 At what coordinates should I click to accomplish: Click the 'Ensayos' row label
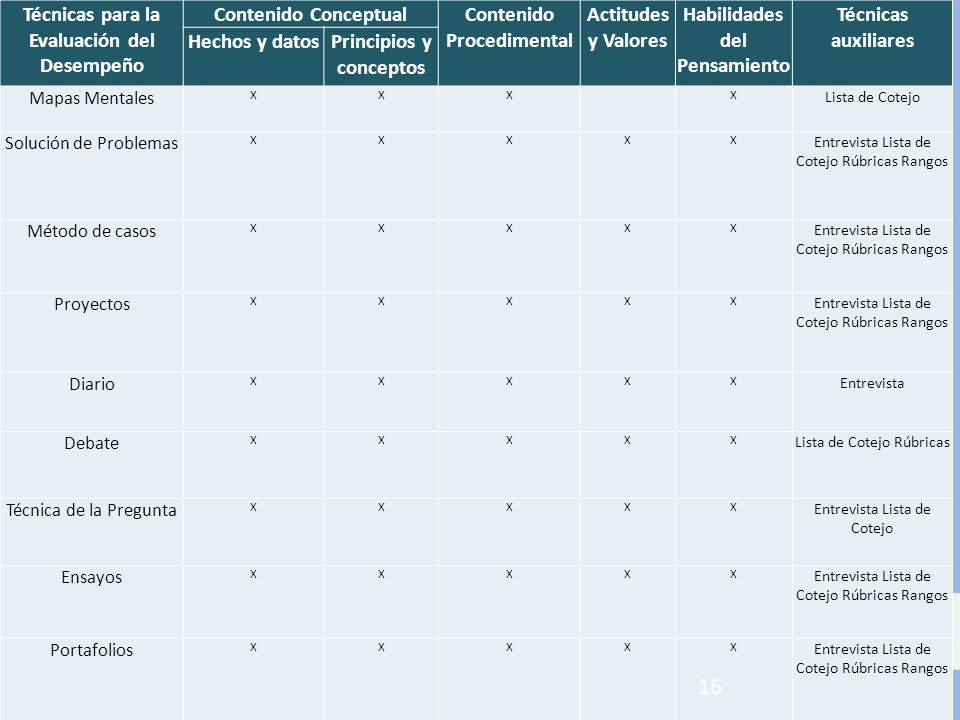pos(92,577)
